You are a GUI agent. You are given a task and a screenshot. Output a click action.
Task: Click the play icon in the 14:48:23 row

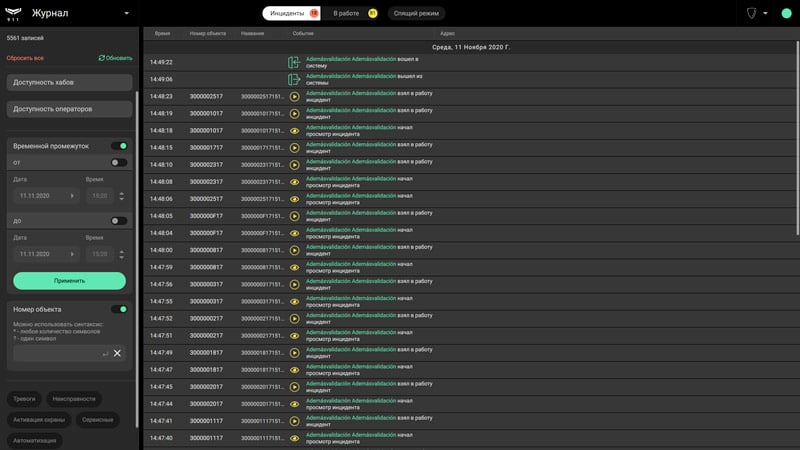coord(294,96)
